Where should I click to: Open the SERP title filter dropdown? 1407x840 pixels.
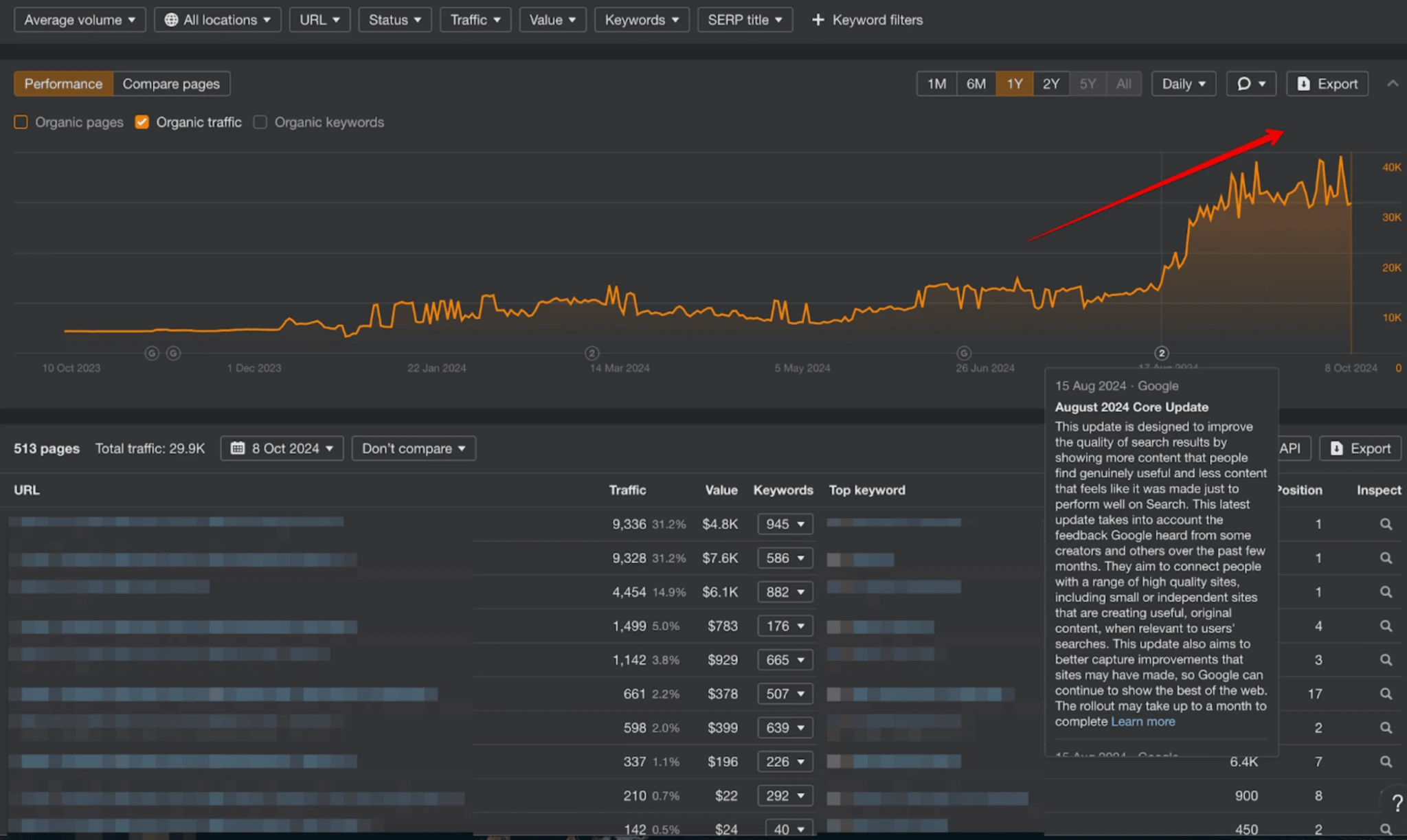point(745,20)
